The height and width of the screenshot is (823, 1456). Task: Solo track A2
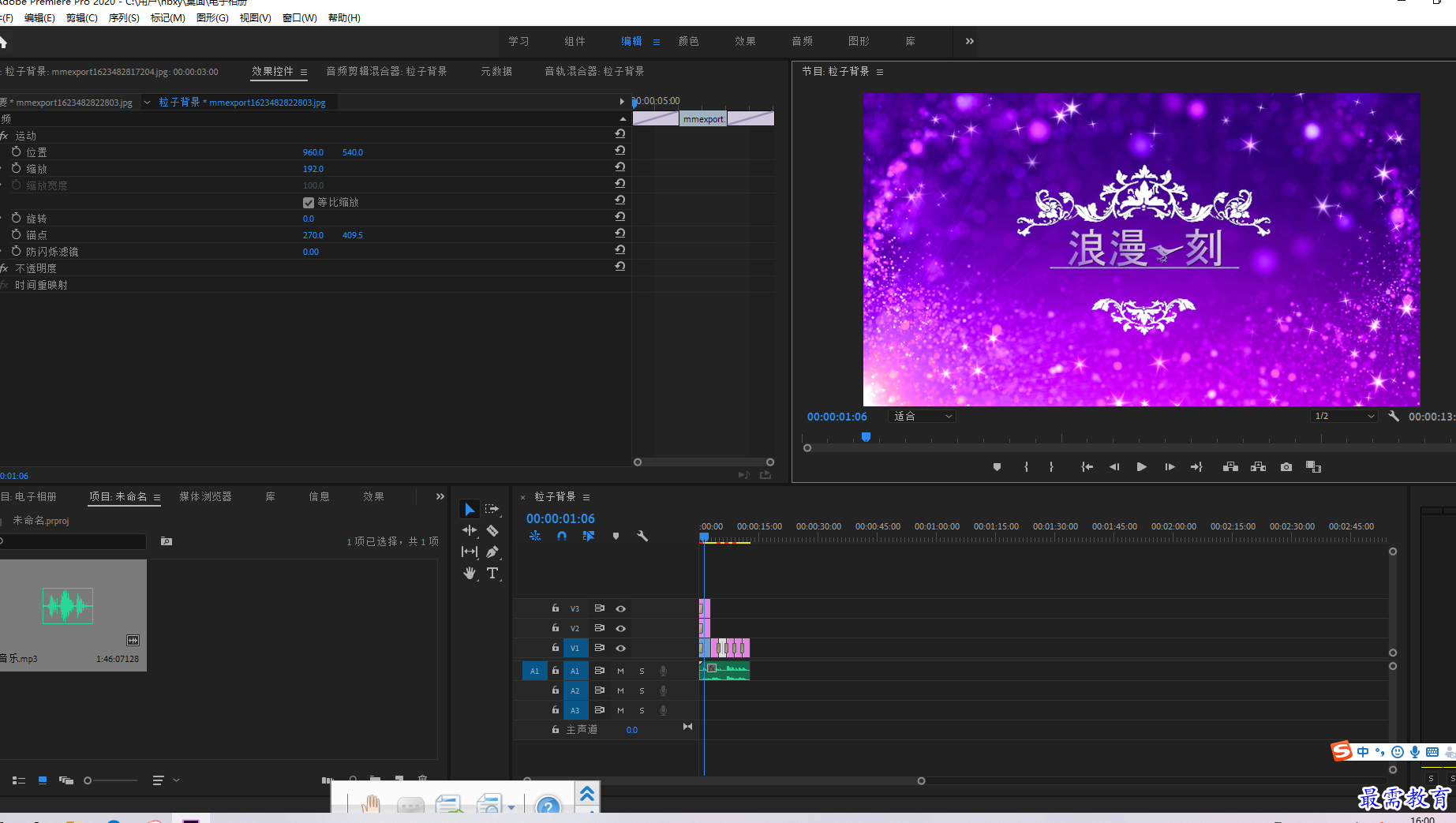(642, 690)
